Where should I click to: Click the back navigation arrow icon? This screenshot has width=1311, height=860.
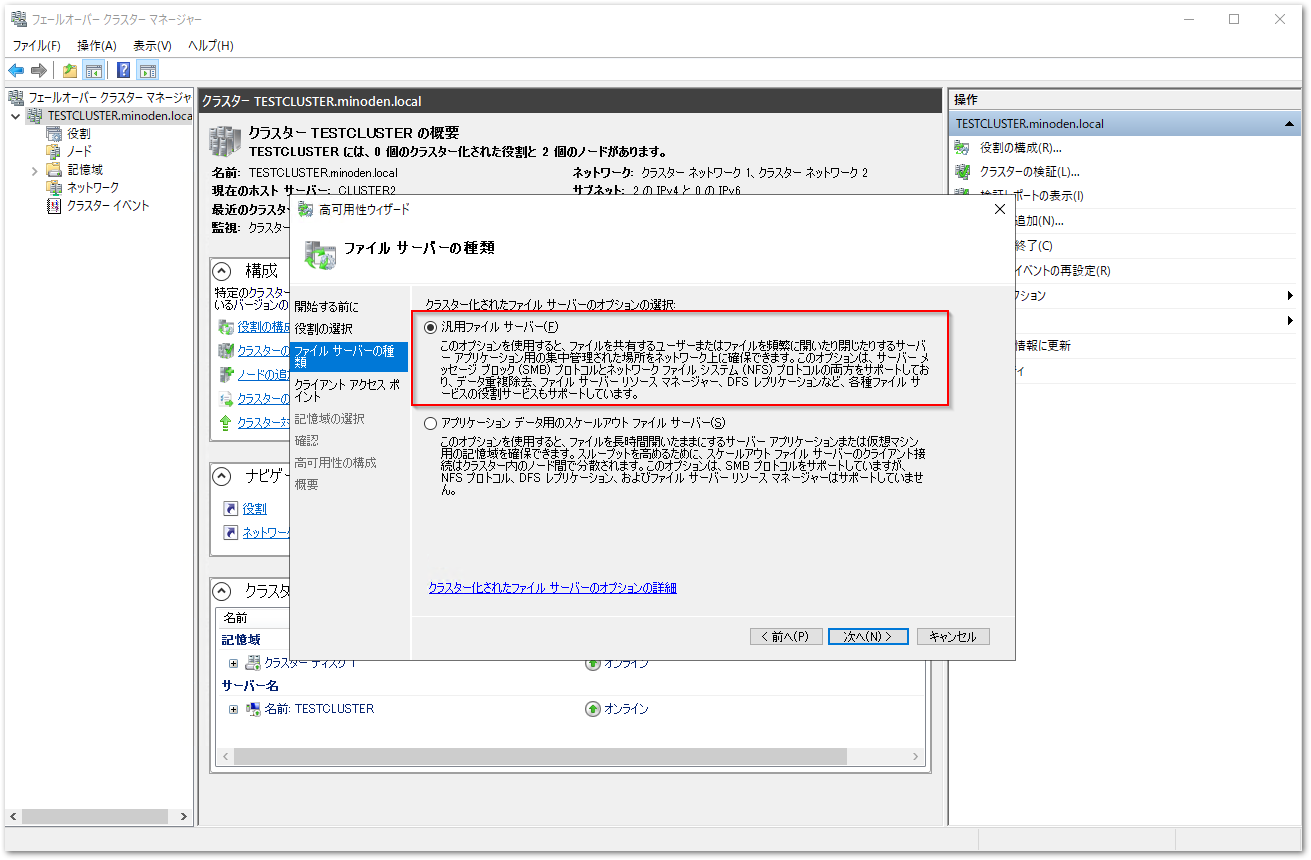[x=16, y=69]
